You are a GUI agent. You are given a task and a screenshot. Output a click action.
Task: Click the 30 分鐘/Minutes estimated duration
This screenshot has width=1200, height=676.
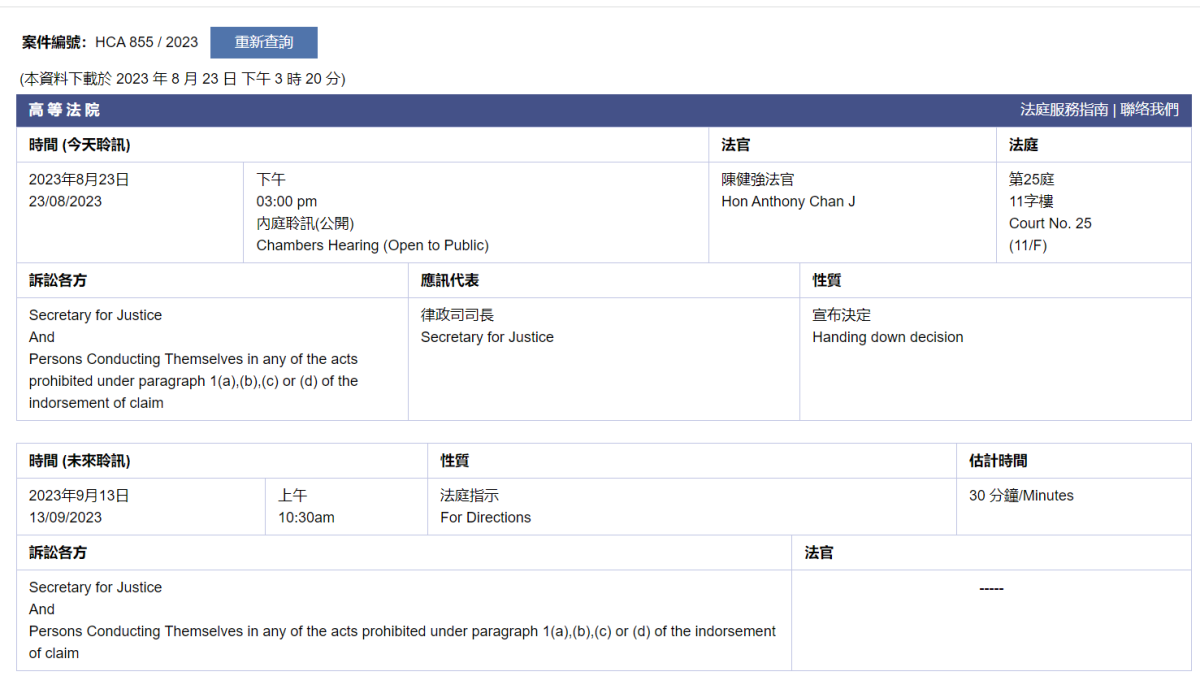tap(1021, 495)
